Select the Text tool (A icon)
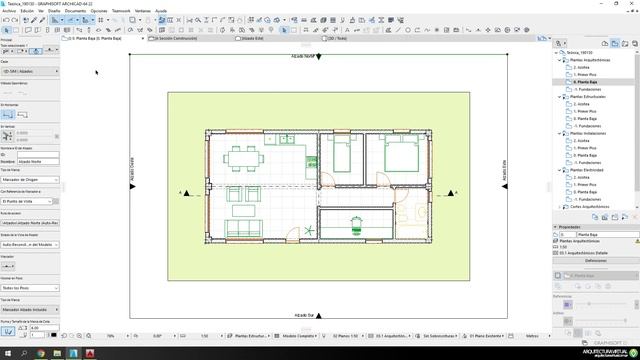Image resolution: width=640 pixels, height=360 pixels. (347, 30)
